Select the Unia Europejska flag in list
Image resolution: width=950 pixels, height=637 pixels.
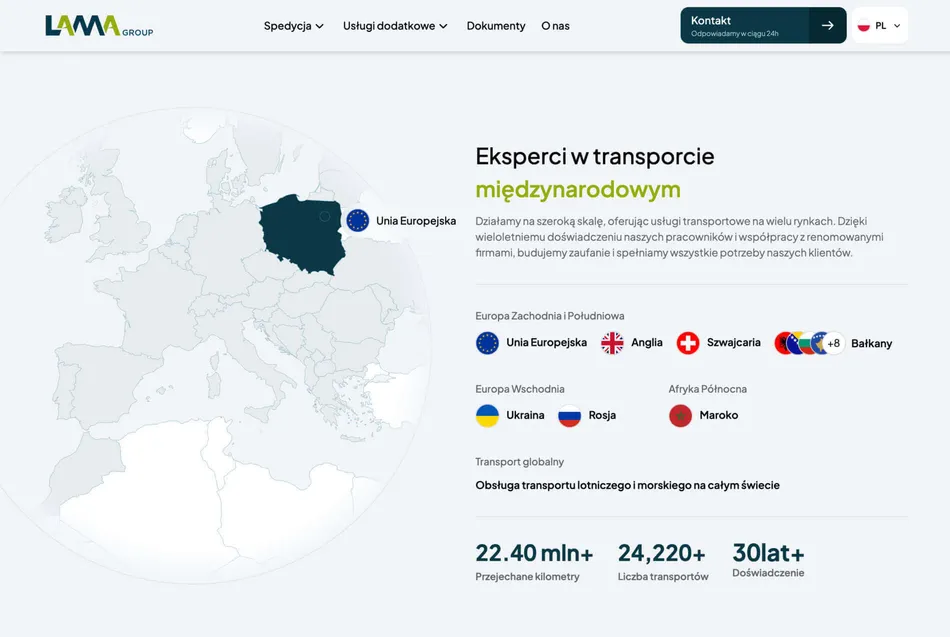pos(487,343)
